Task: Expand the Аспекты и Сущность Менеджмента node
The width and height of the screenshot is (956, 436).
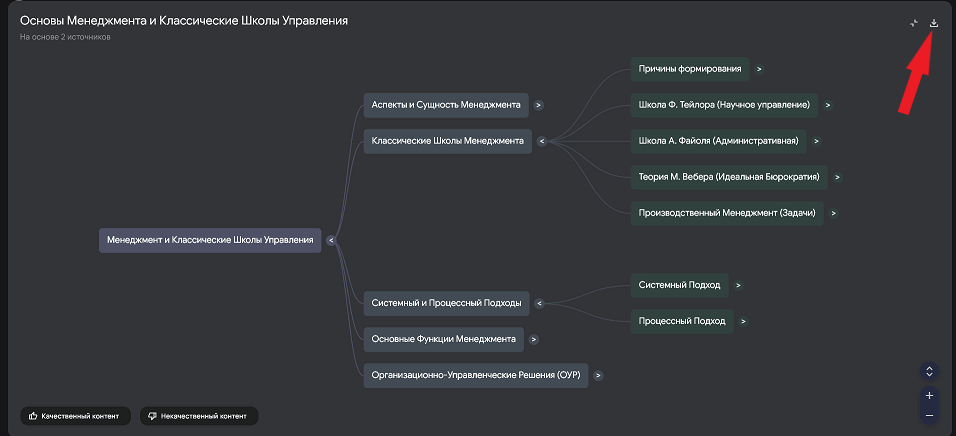Action: [x=538, y=104]
